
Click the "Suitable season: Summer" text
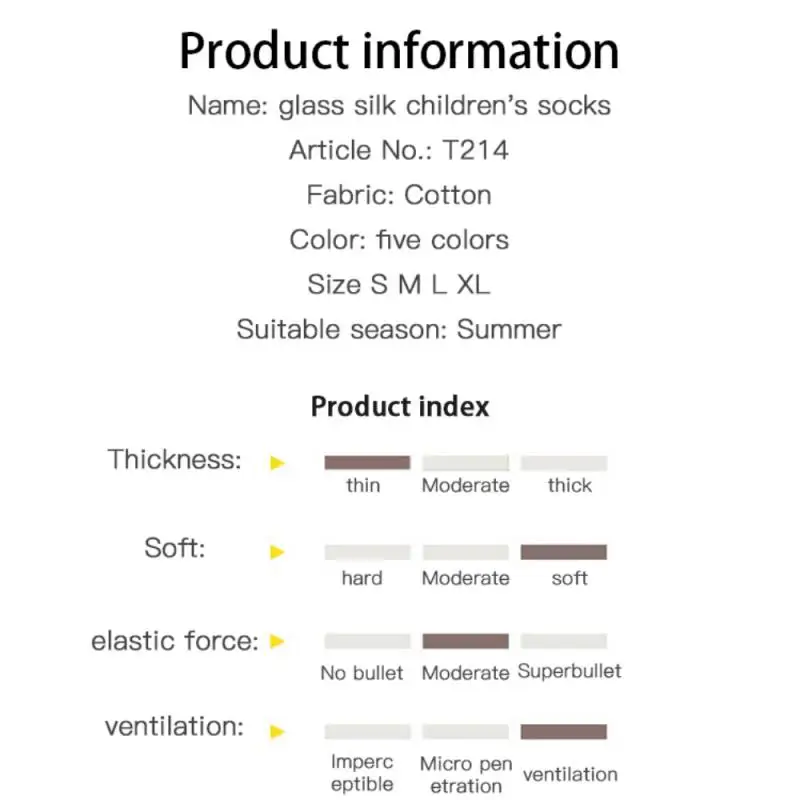[x=399, y=329]
